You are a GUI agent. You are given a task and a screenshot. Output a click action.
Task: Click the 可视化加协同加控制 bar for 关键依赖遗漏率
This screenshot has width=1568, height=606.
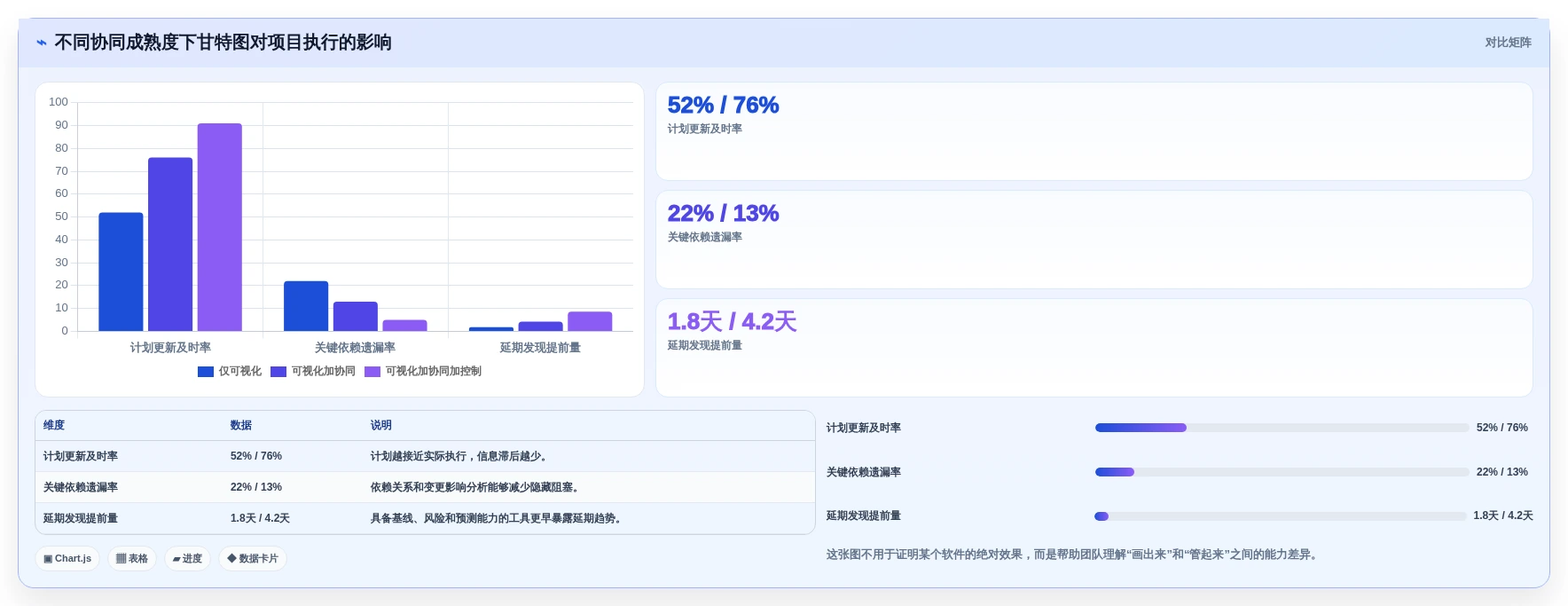point(405,326)
